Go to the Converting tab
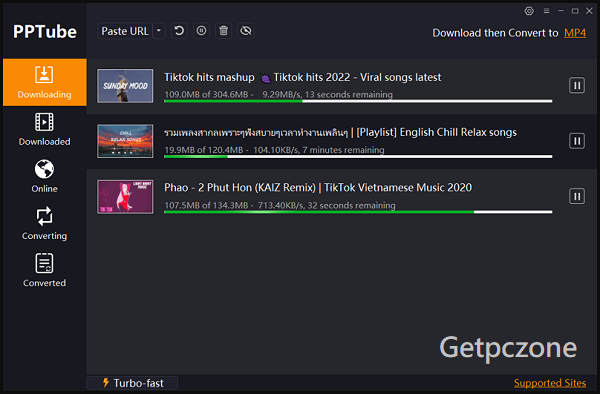Viewport: 600px width, 394px height. click(x=44, y=223)
